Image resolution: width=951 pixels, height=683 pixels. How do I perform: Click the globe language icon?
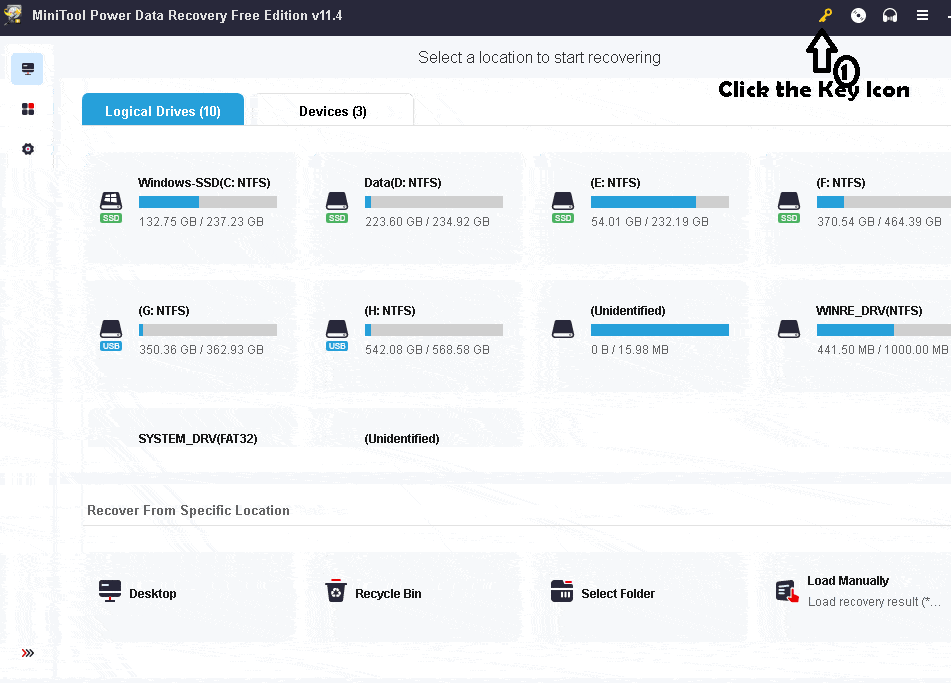858,16
